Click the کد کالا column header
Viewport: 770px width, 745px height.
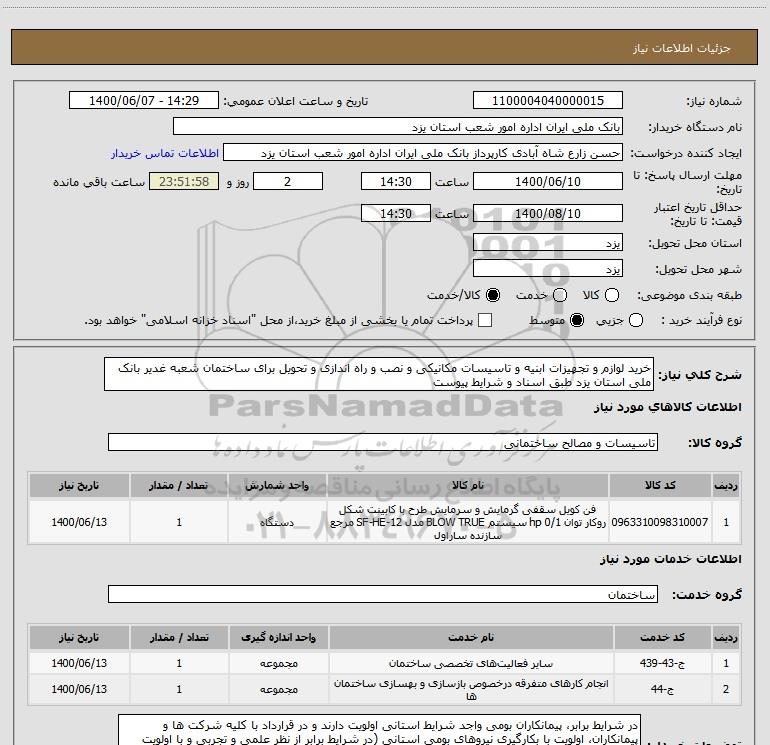(660, 485)
